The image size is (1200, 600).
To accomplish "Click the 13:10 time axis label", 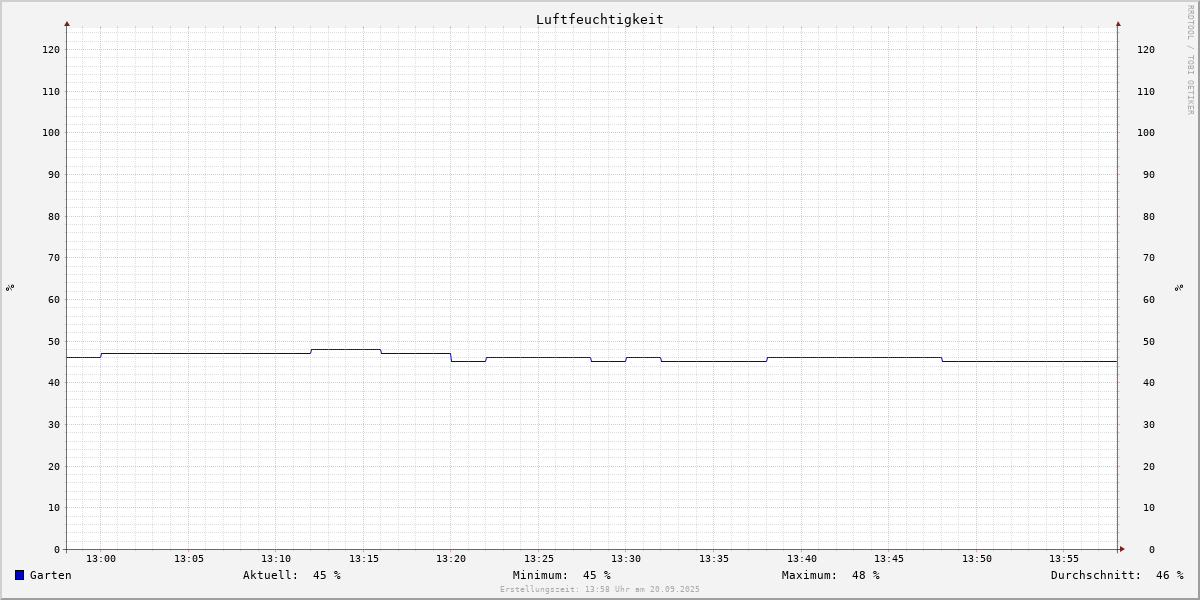I will 276,558.
